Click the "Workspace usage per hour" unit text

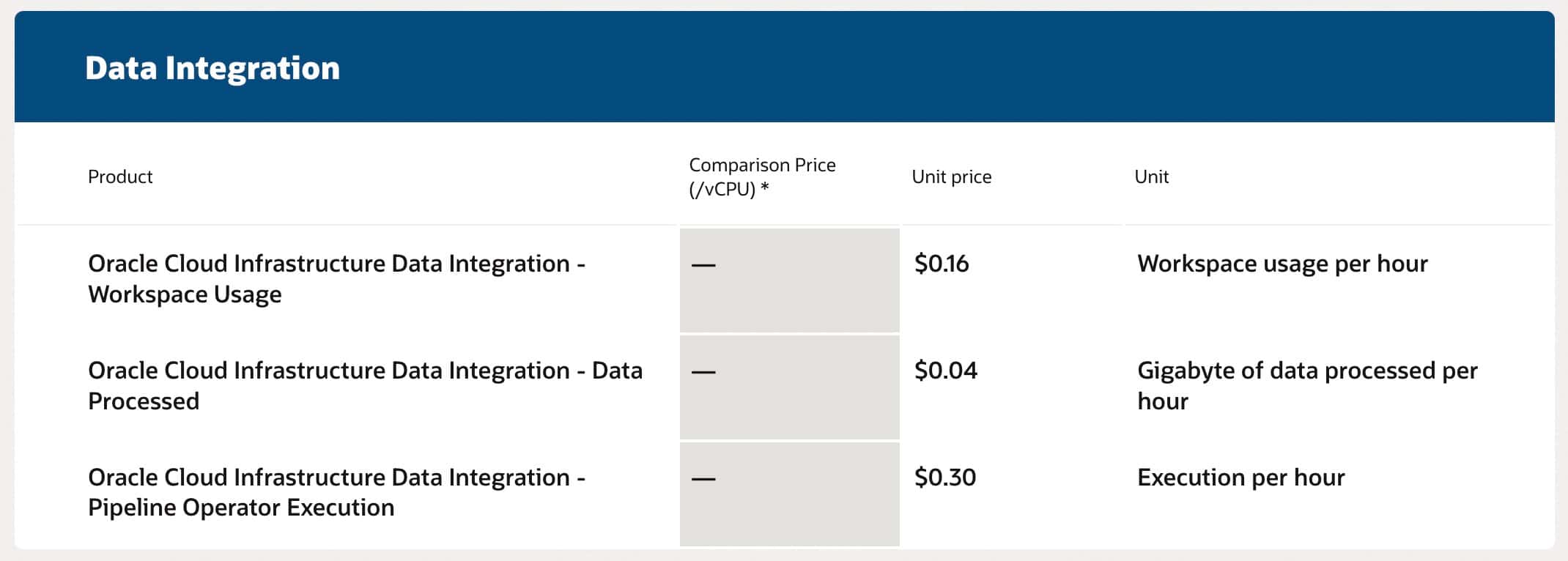tap(1282, 264)
